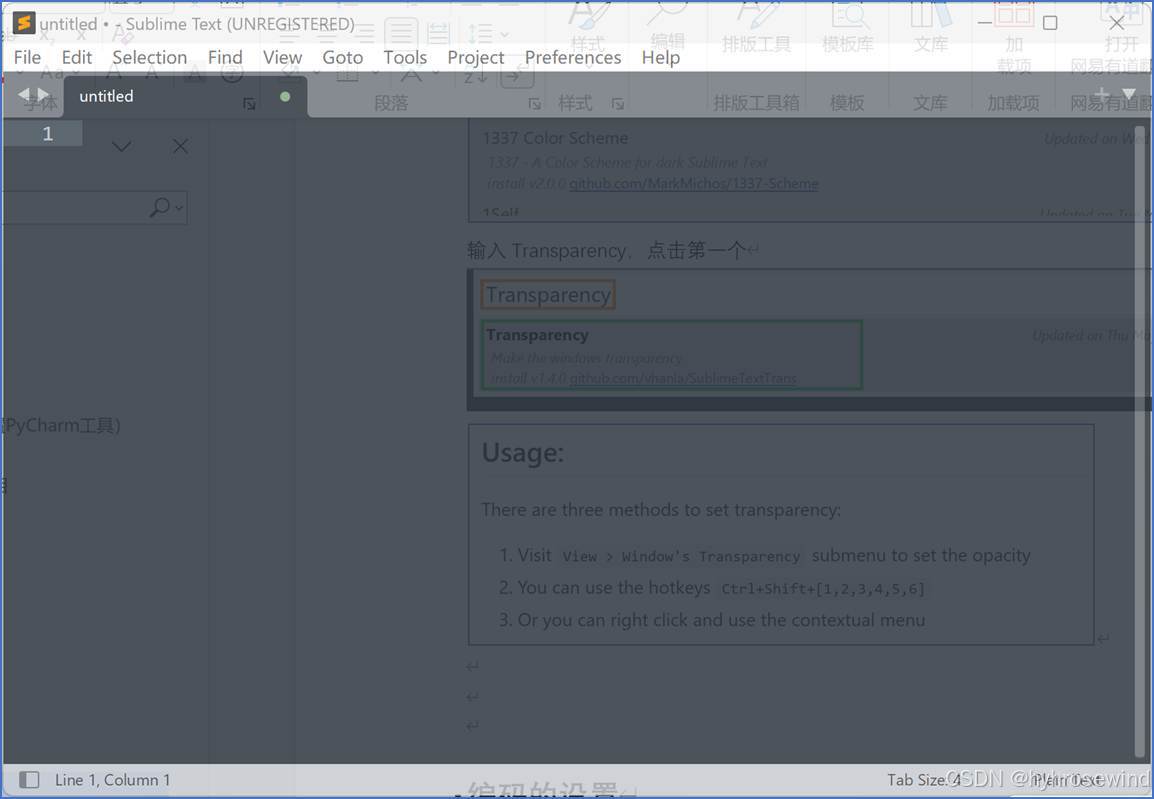Open the Goto menu
1154x799 pixels.
click(x=342, y=57)
